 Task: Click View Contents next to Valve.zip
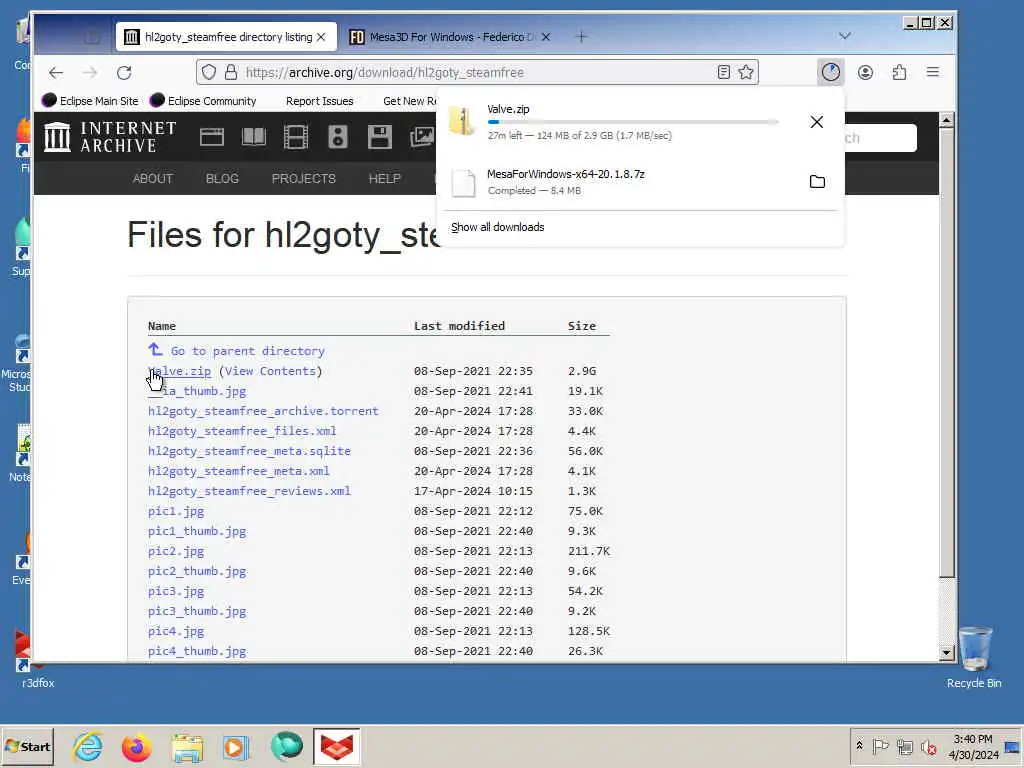pos(272,371)
